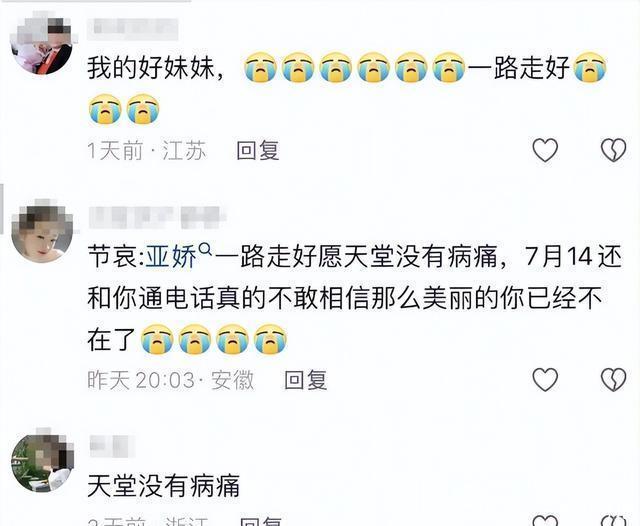
Task: Reply to the comment posted 昨天 20:03
Action: click(x=306, y=380)
